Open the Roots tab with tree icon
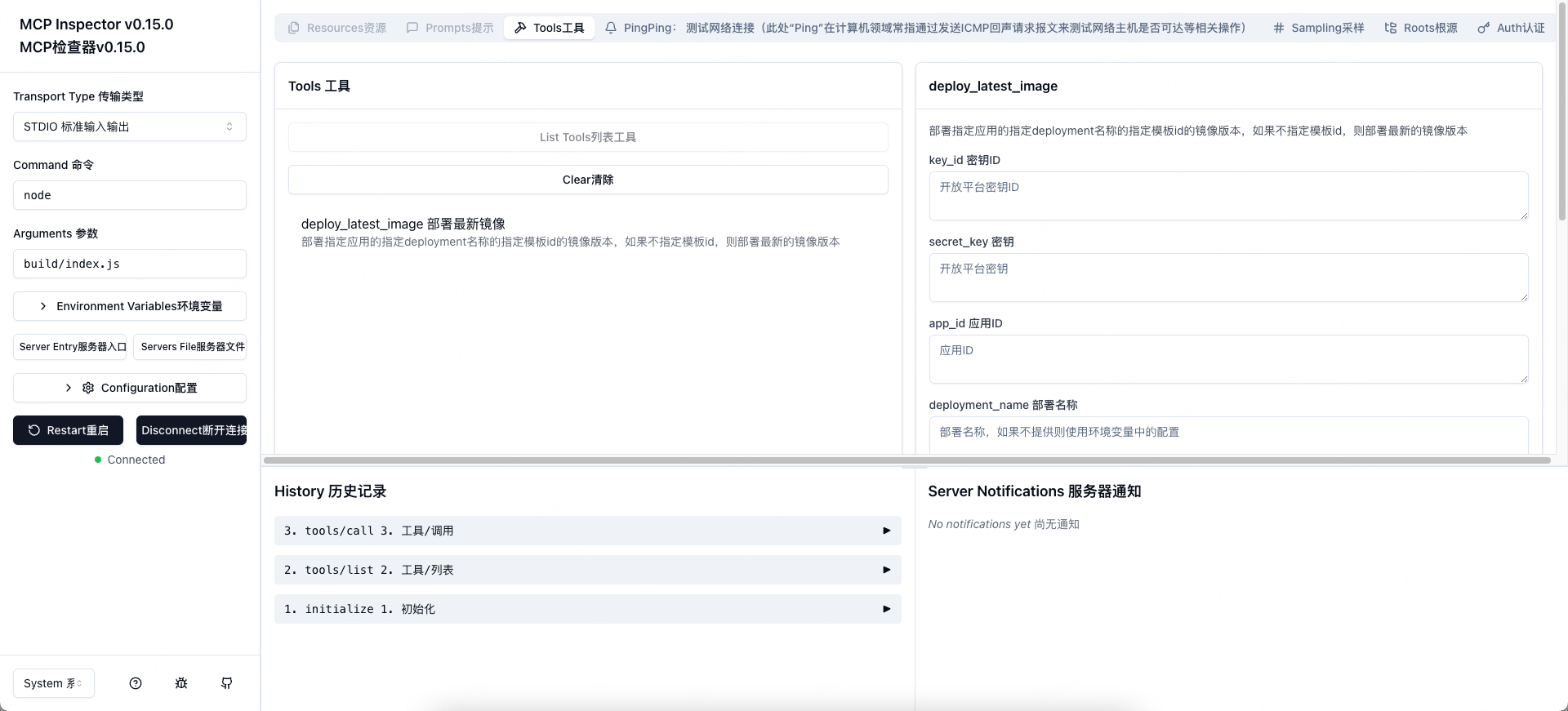Image resolution: width=1568 pixels, height=711 pixels. pyautogui.click(x=1421, y=28)
